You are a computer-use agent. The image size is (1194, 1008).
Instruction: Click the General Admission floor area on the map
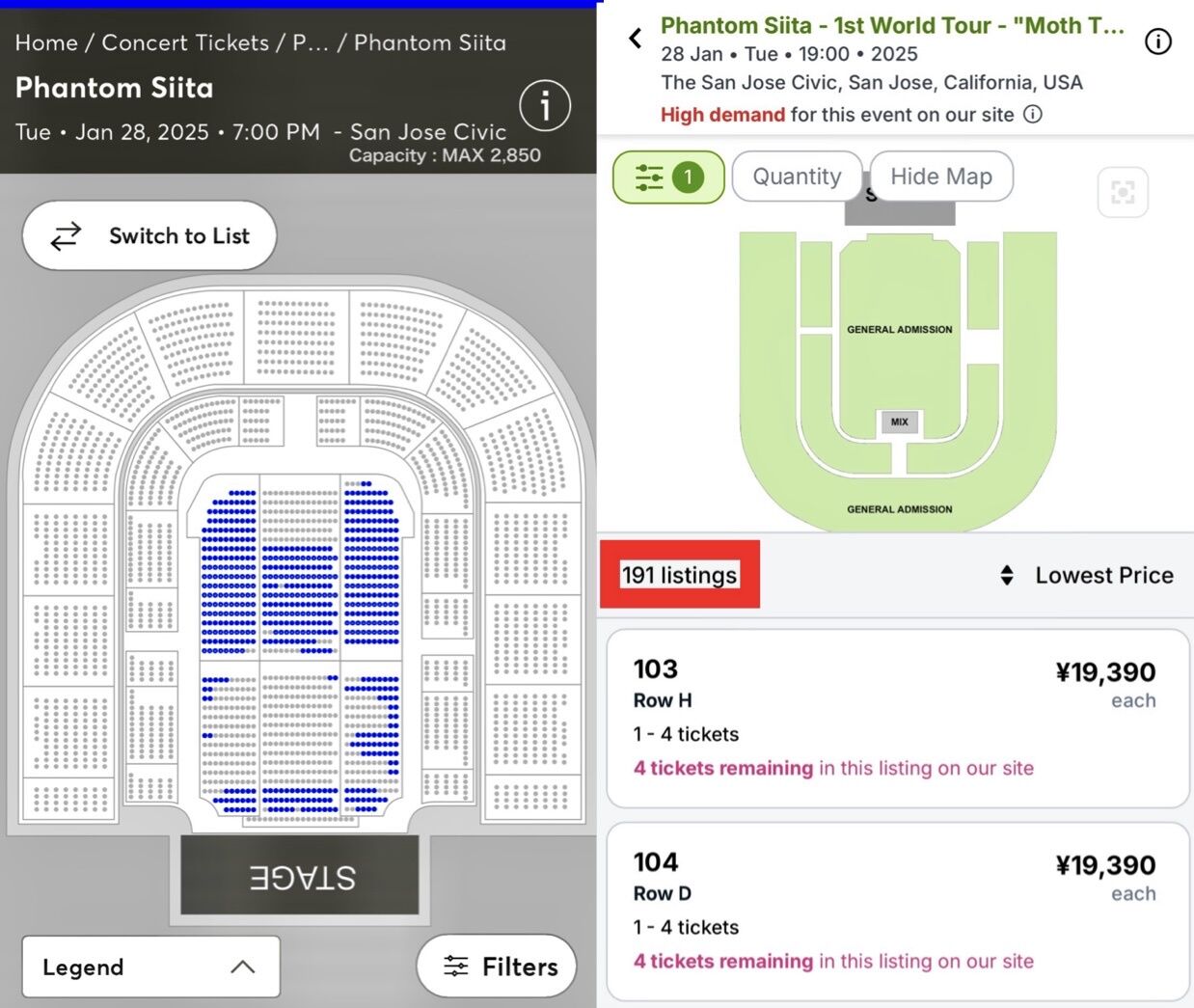pyautogui.click(x=899, y=330)
